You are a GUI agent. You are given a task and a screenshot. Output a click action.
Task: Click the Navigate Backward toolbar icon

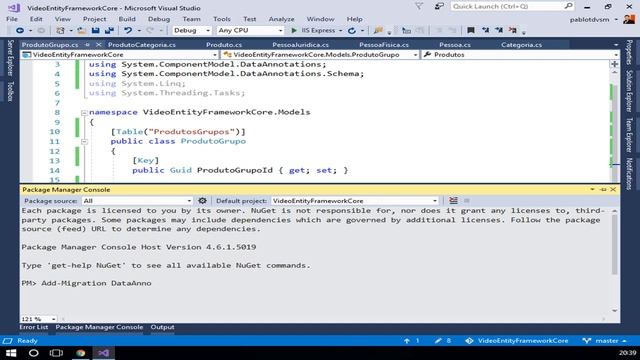pyautogui.click(x=20, y=31)
